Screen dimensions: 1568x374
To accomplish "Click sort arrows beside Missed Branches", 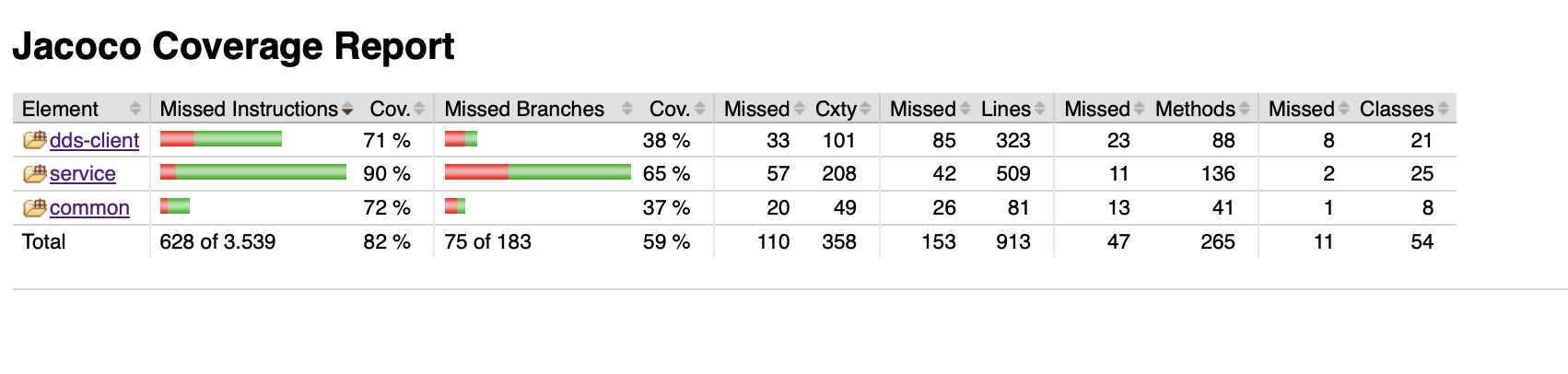I will point(627,109).
